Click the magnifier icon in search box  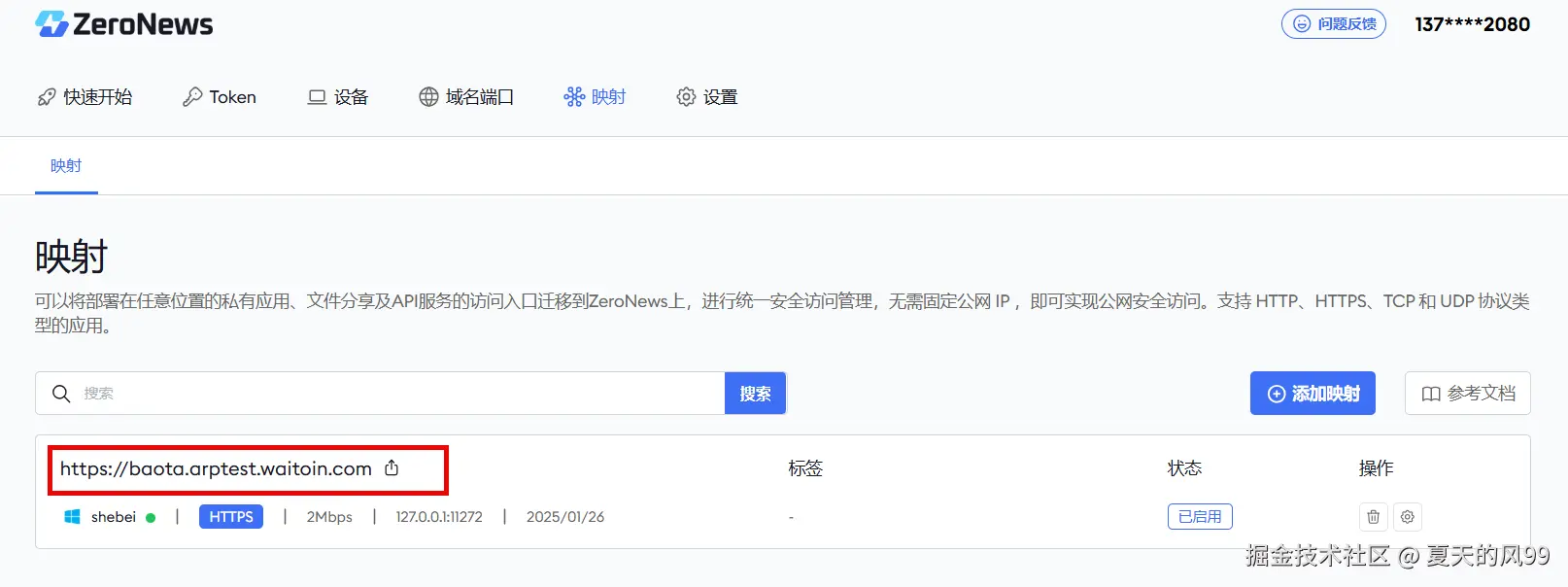tap(61, 394)
